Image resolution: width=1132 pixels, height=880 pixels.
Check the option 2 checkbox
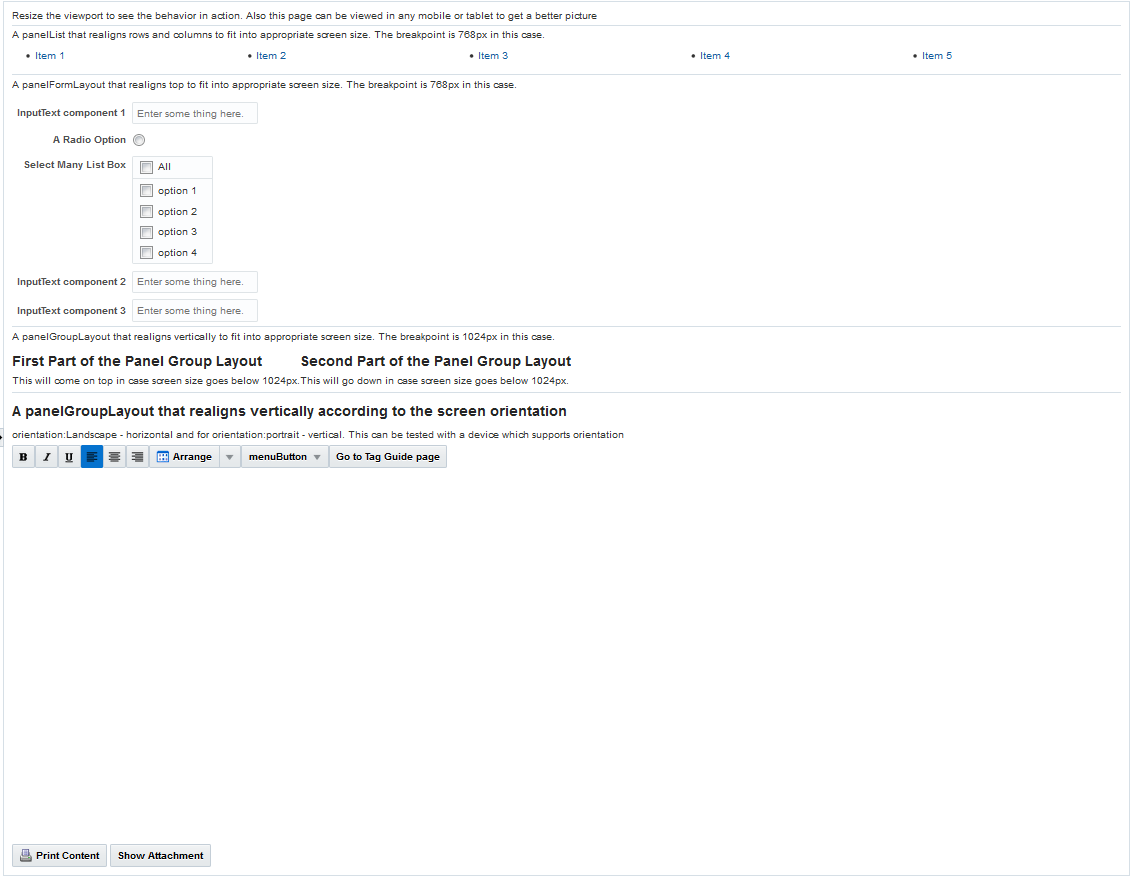click(147, 212)
